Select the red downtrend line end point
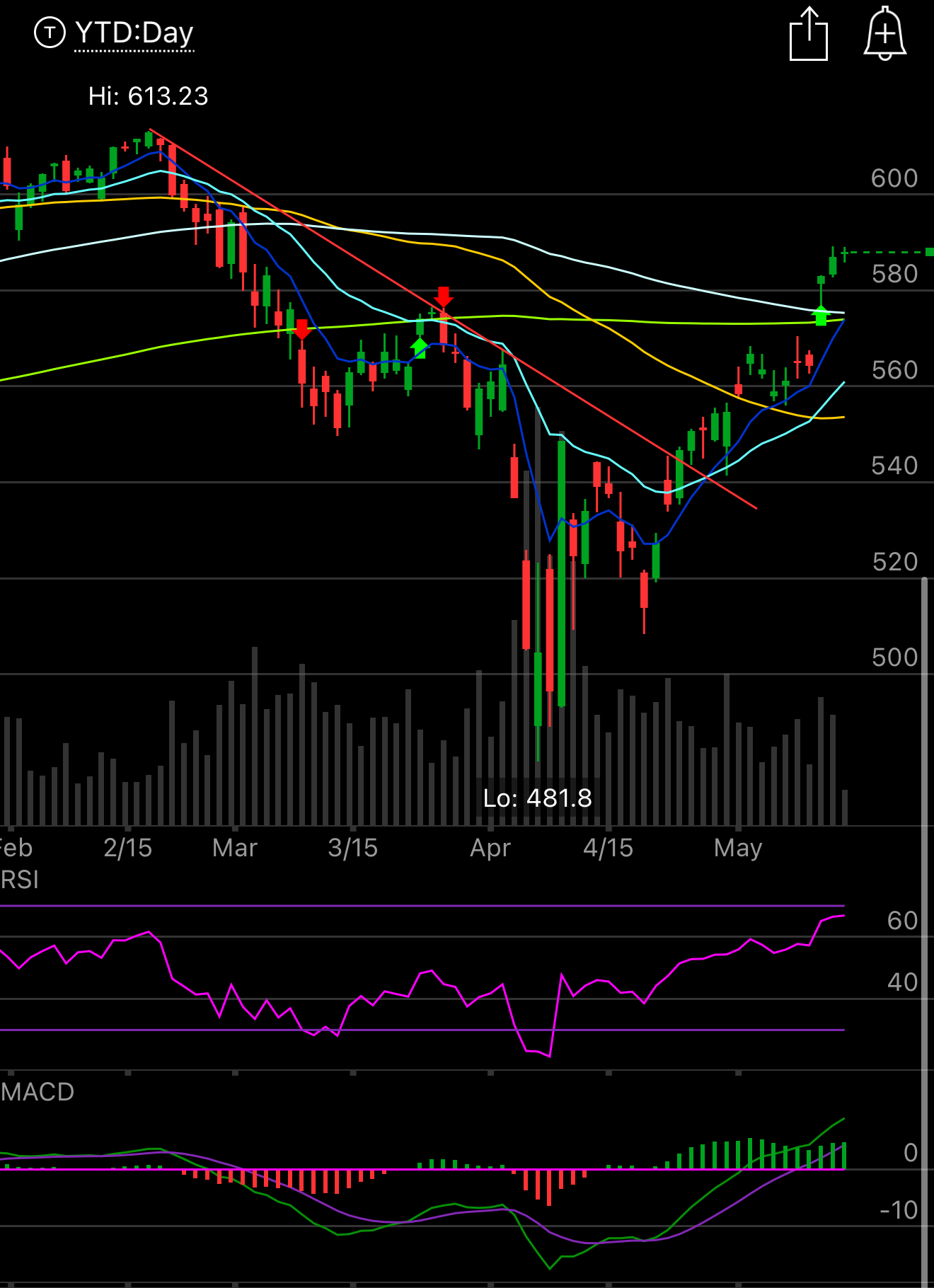 [756, 507]
